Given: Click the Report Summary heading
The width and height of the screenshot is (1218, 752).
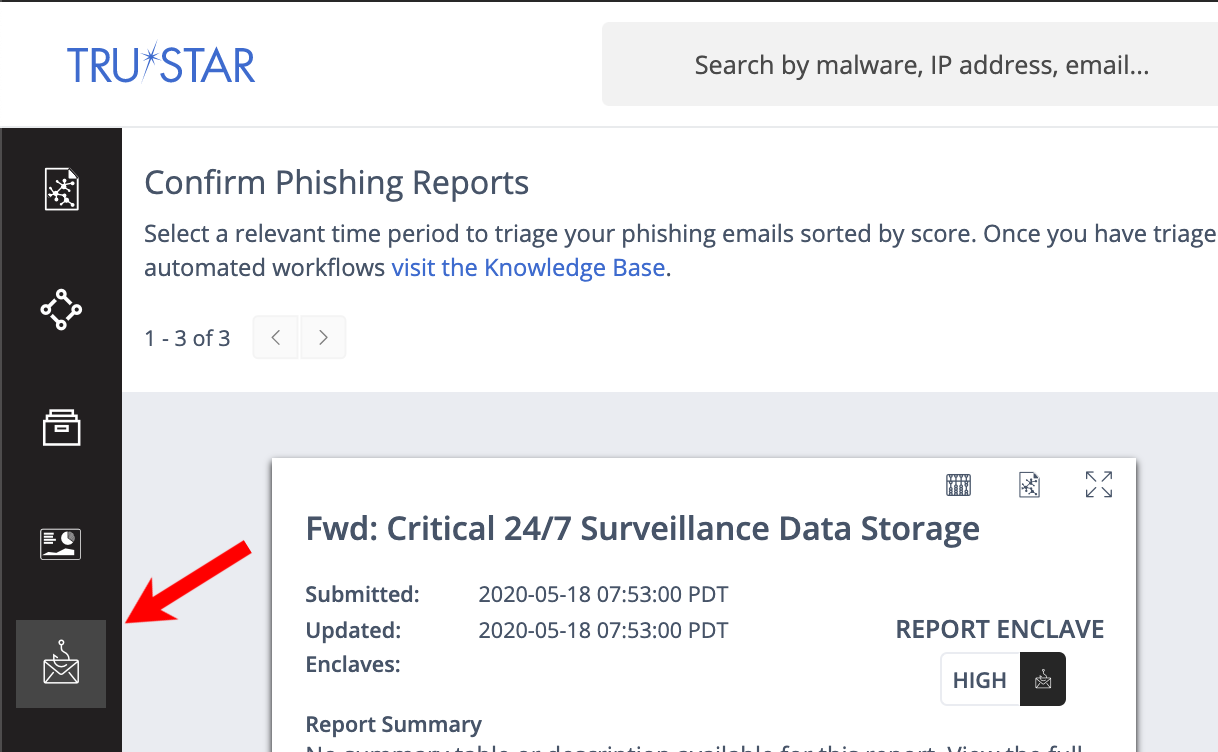Looking at the screenshot, I should (393, 724).
